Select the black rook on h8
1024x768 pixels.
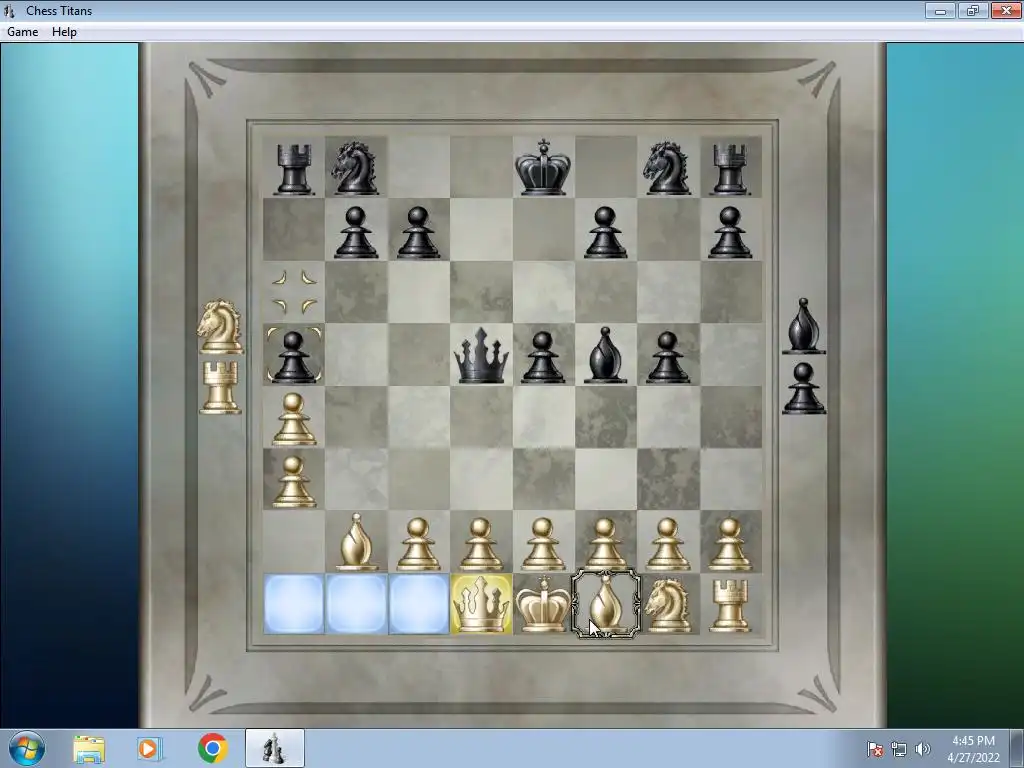coord(729,168)
